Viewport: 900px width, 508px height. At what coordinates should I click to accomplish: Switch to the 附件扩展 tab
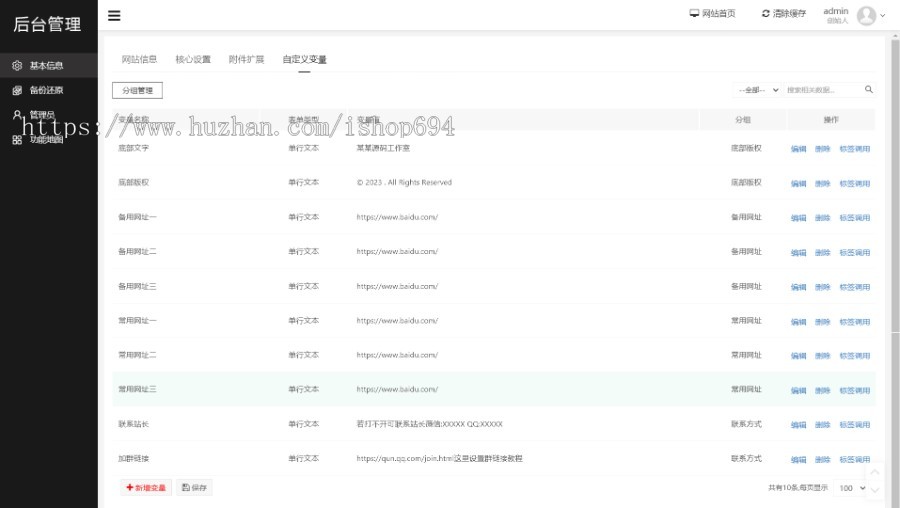tap(246, 59)
